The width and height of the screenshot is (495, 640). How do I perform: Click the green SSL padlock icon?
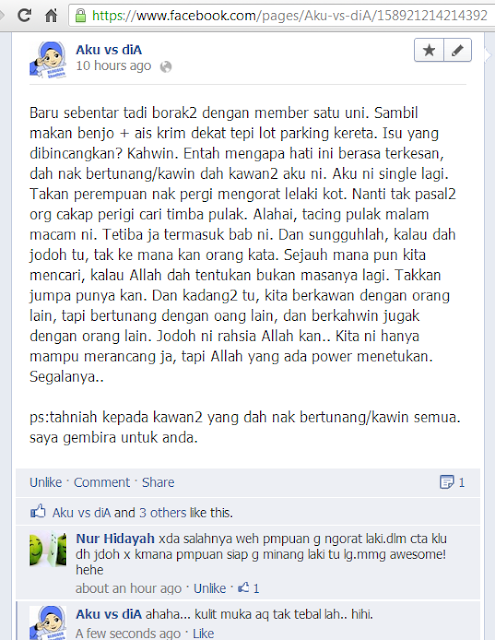click(81, 16)
